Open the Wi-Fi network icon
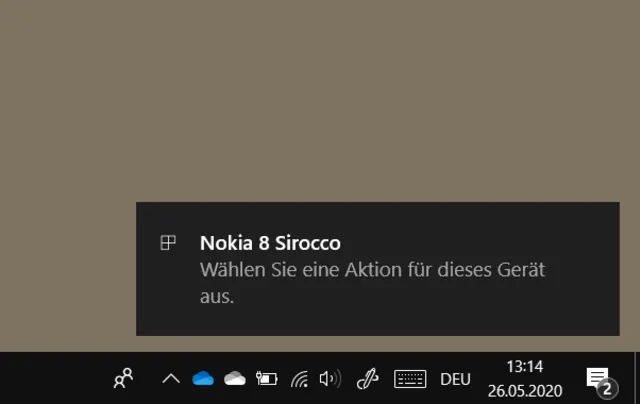640x404 pixels. [x=299, y=379]
